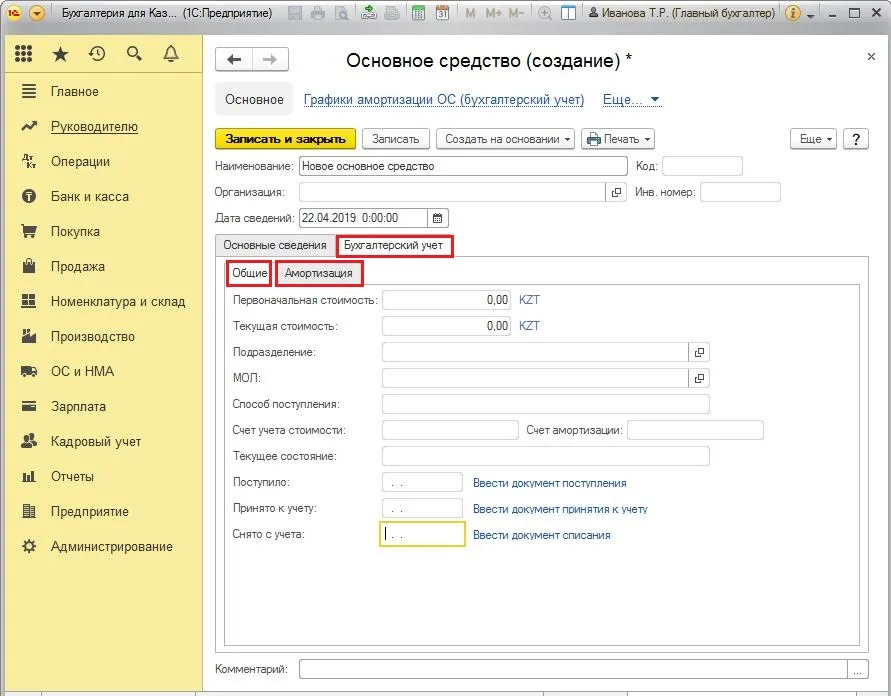Expand the Печать dropdown button
The image size is (891, 696).
[x=618, y=139]
